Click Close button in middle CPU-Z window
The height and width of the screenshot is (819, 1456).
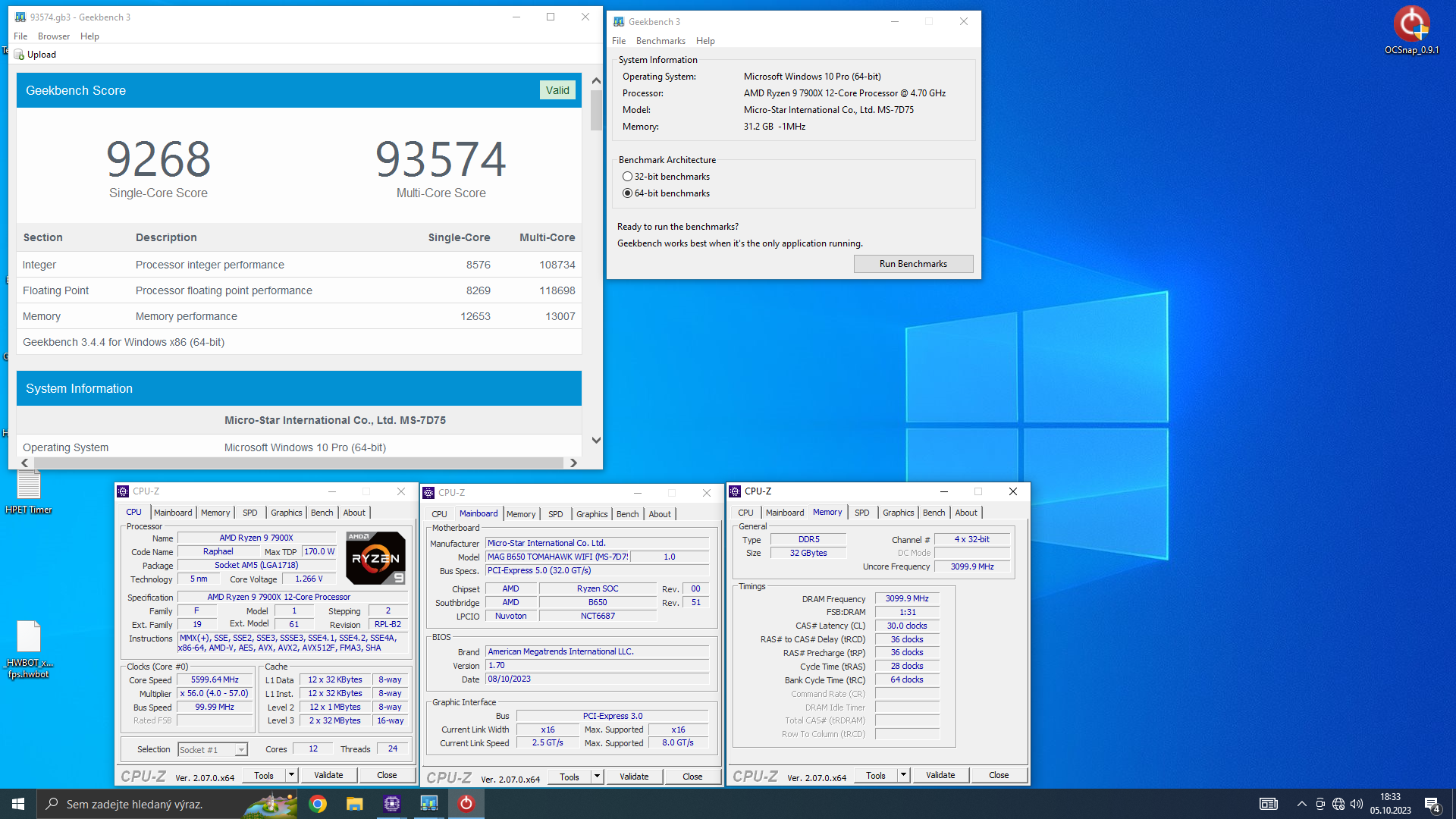tap(692, 777)
